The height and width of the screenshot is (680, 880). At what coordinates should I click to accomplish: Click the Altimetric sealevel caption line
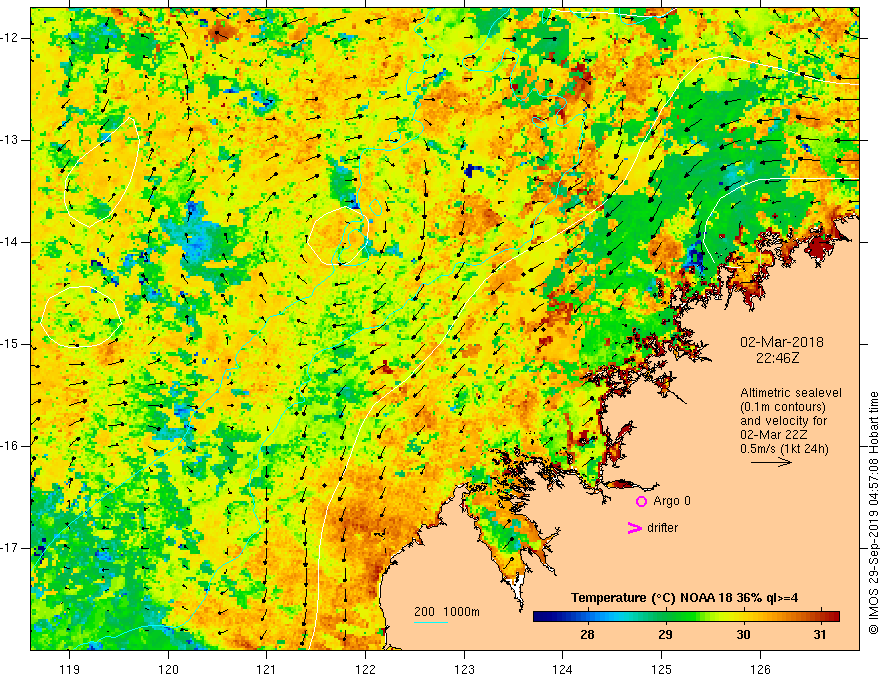(791, 393)
